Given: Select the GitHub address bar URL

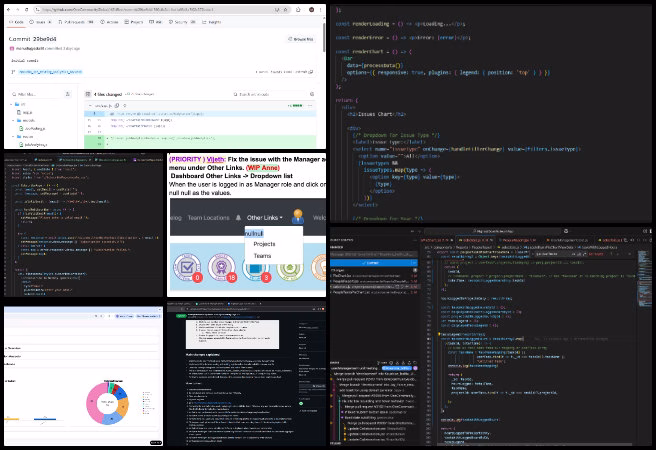Looking at the screenshot, I should point(128,9).
